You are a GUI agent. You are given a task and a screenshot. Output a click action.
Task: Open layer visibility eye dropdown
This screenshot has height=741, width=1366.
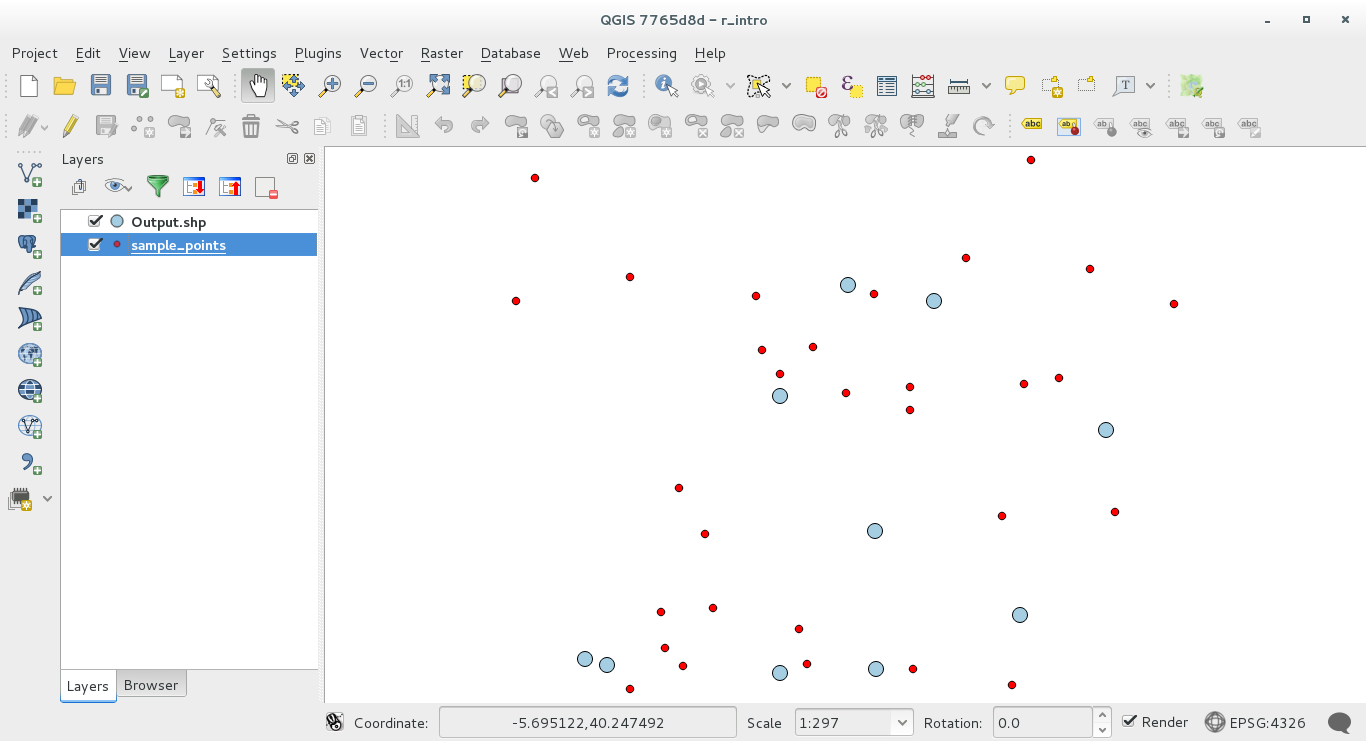click(x=119, y=186)
